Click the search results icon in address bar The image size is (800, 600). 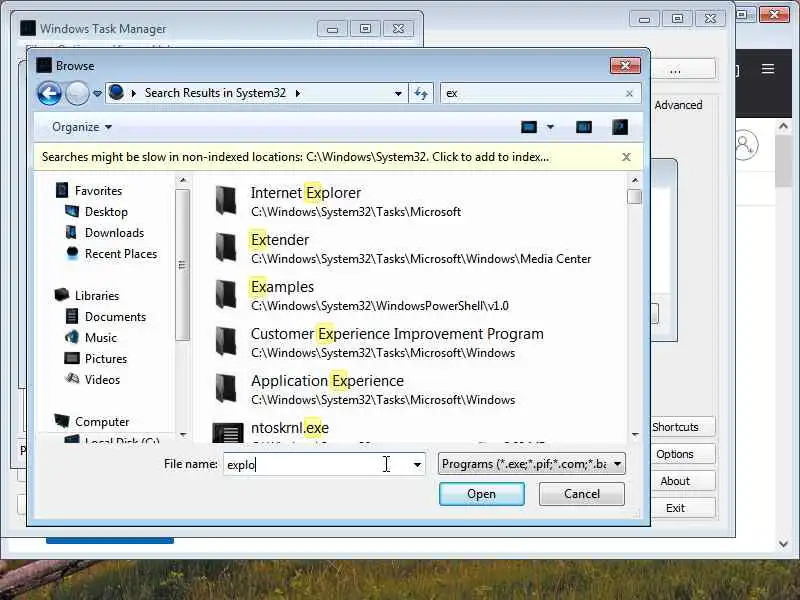[116, 92]
